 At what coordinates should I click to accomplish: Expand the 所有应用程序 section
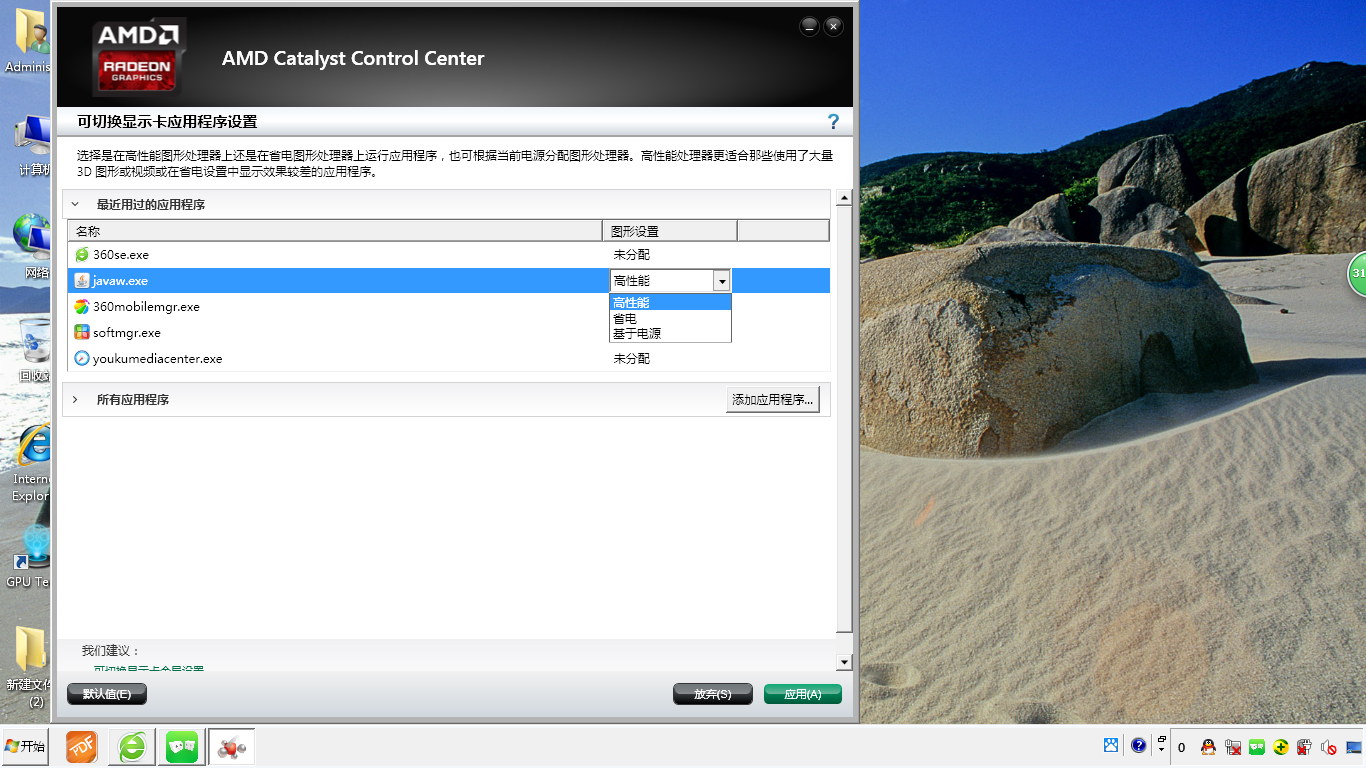point(75,399)
